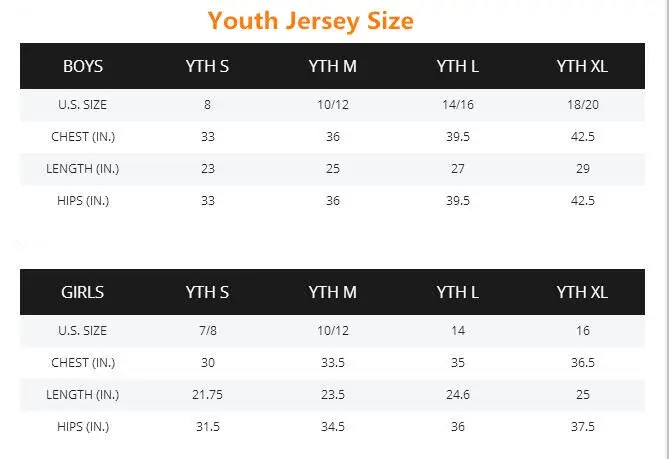The width and height of the screenshot is (669, 459).
Task: Click girls length value 21.75
Action: [x=207, y=395]
